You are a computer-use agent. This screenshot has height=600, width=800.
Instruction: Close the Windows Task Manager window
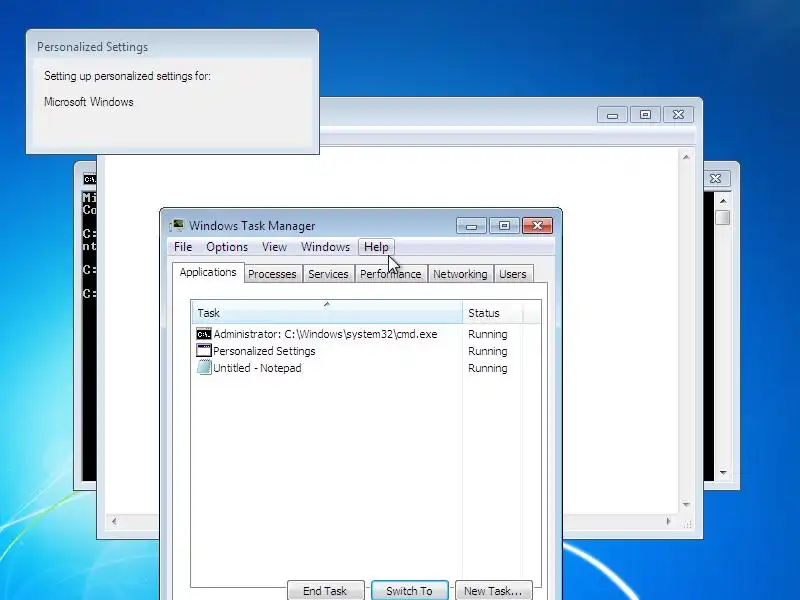click(537, 226)
